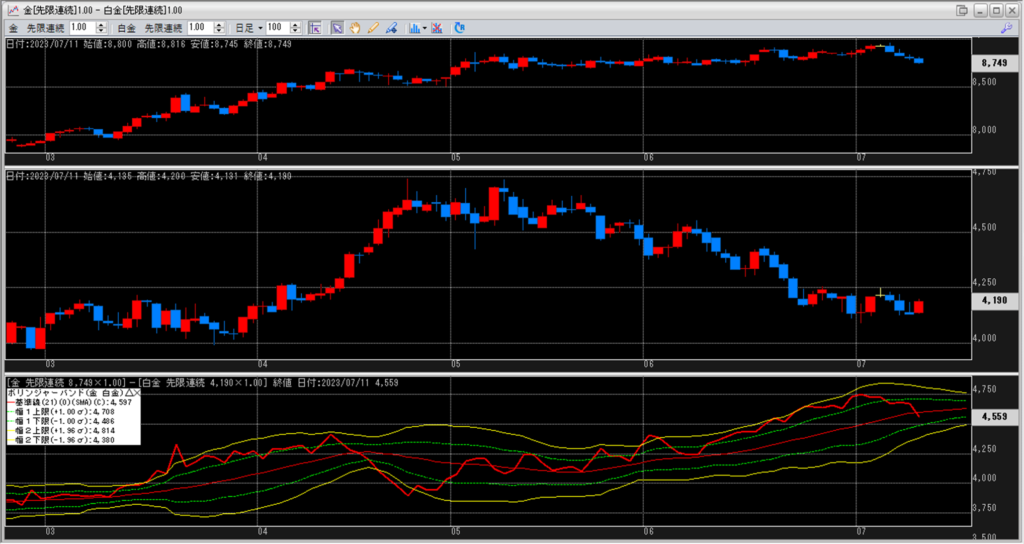Activate the hand pan tool

coord(354,27)
